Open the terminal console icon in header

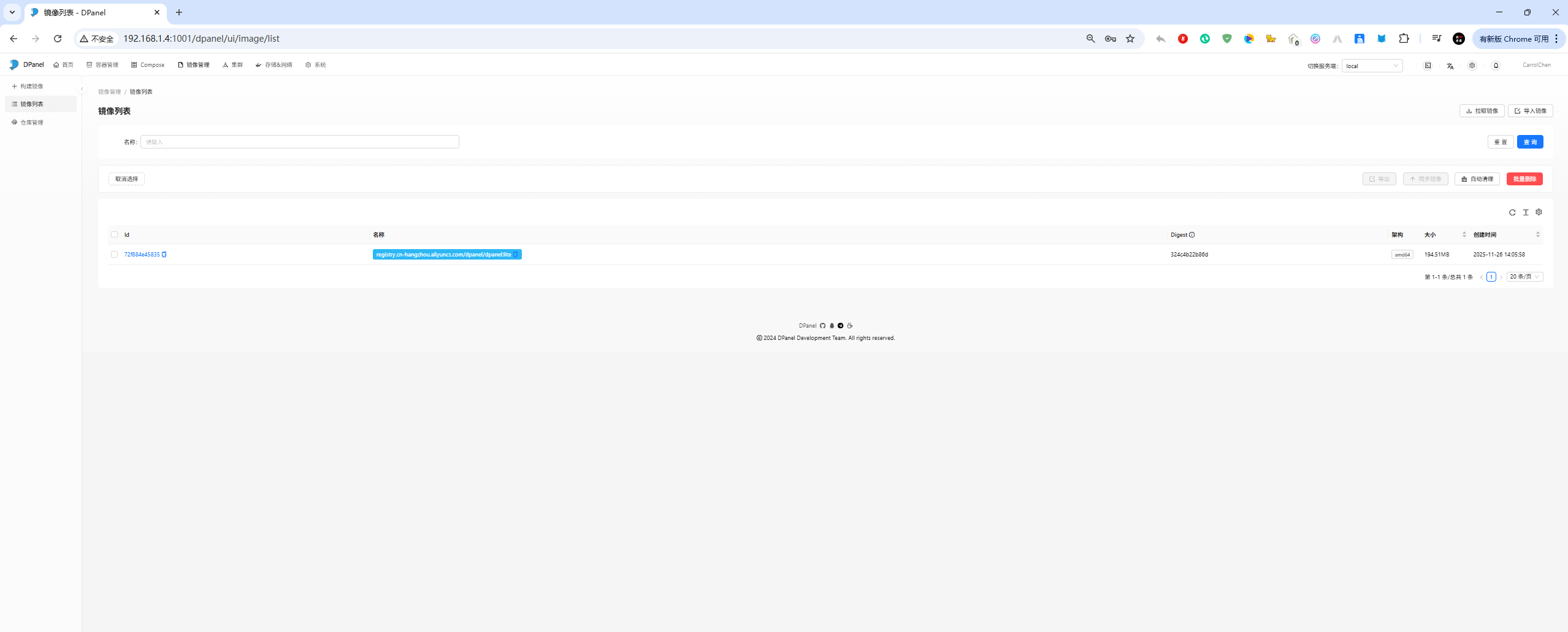pos(1428,66)
